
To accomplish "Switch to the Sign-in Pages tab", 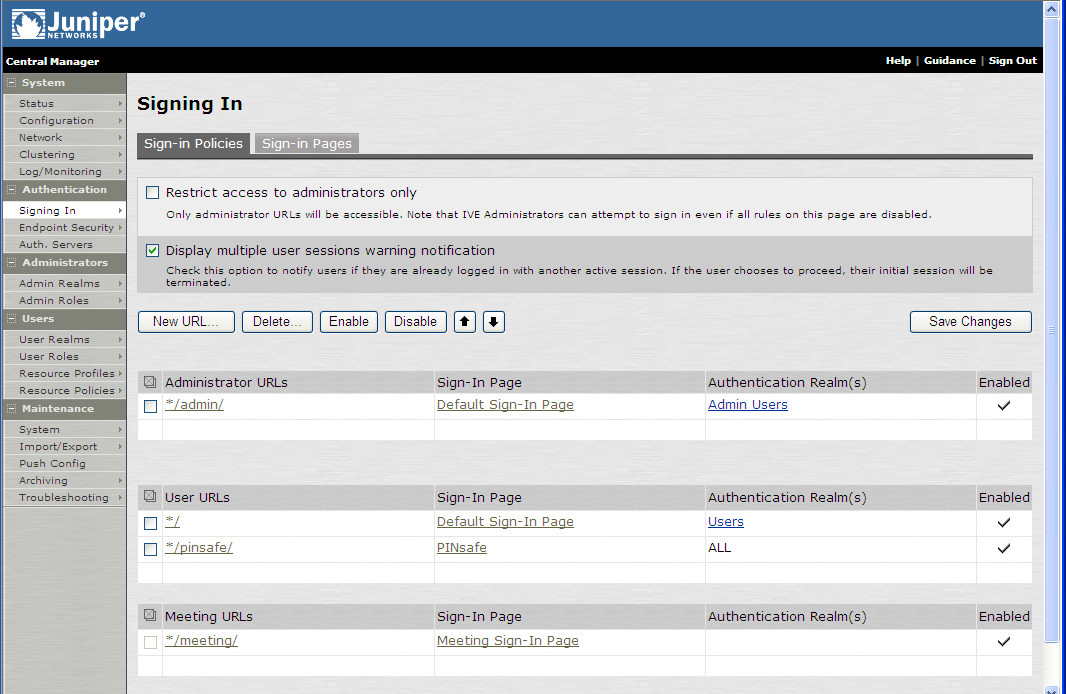I will coord(306,144).
